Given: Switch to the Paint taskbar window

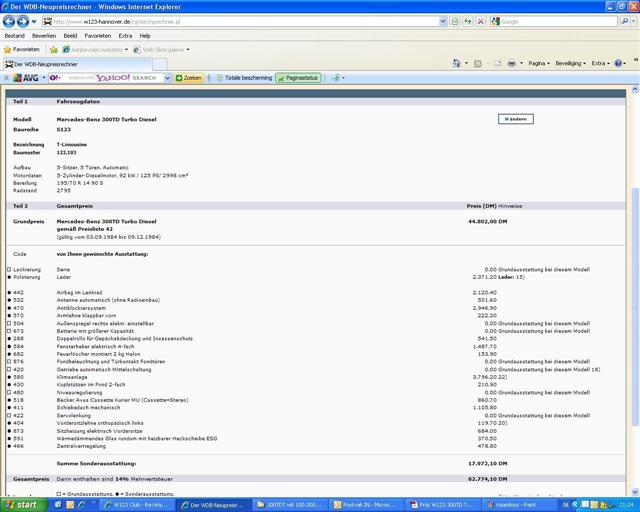Looking at the screenshot, I should click(519, 505).
